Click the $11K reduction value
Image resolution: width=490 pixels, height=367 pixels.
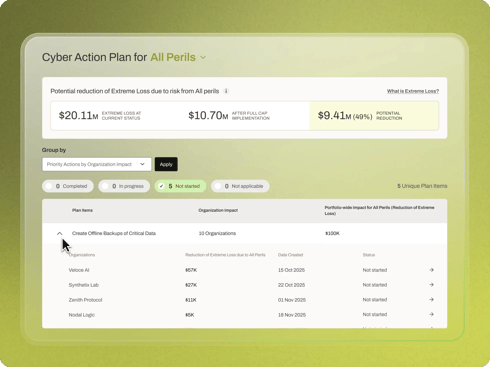coord(191,300)
